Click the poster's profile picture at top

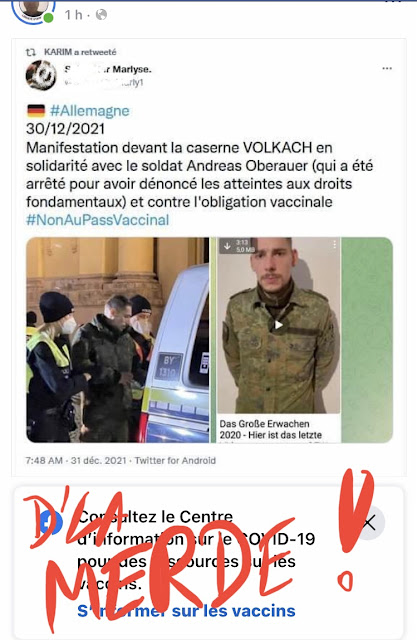[x=33, y=9]
